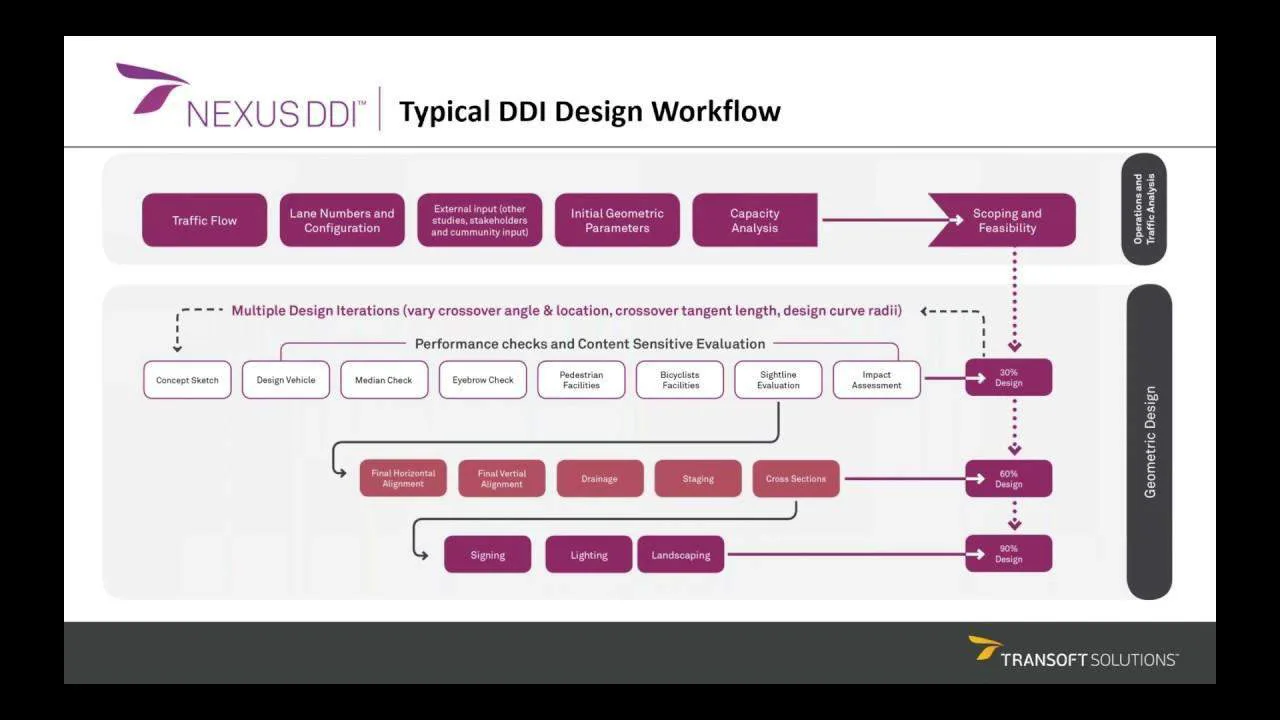Click the 90% Design box
The height and width of the screenshot is (720, 1280).
click(x=1009, y=554)
